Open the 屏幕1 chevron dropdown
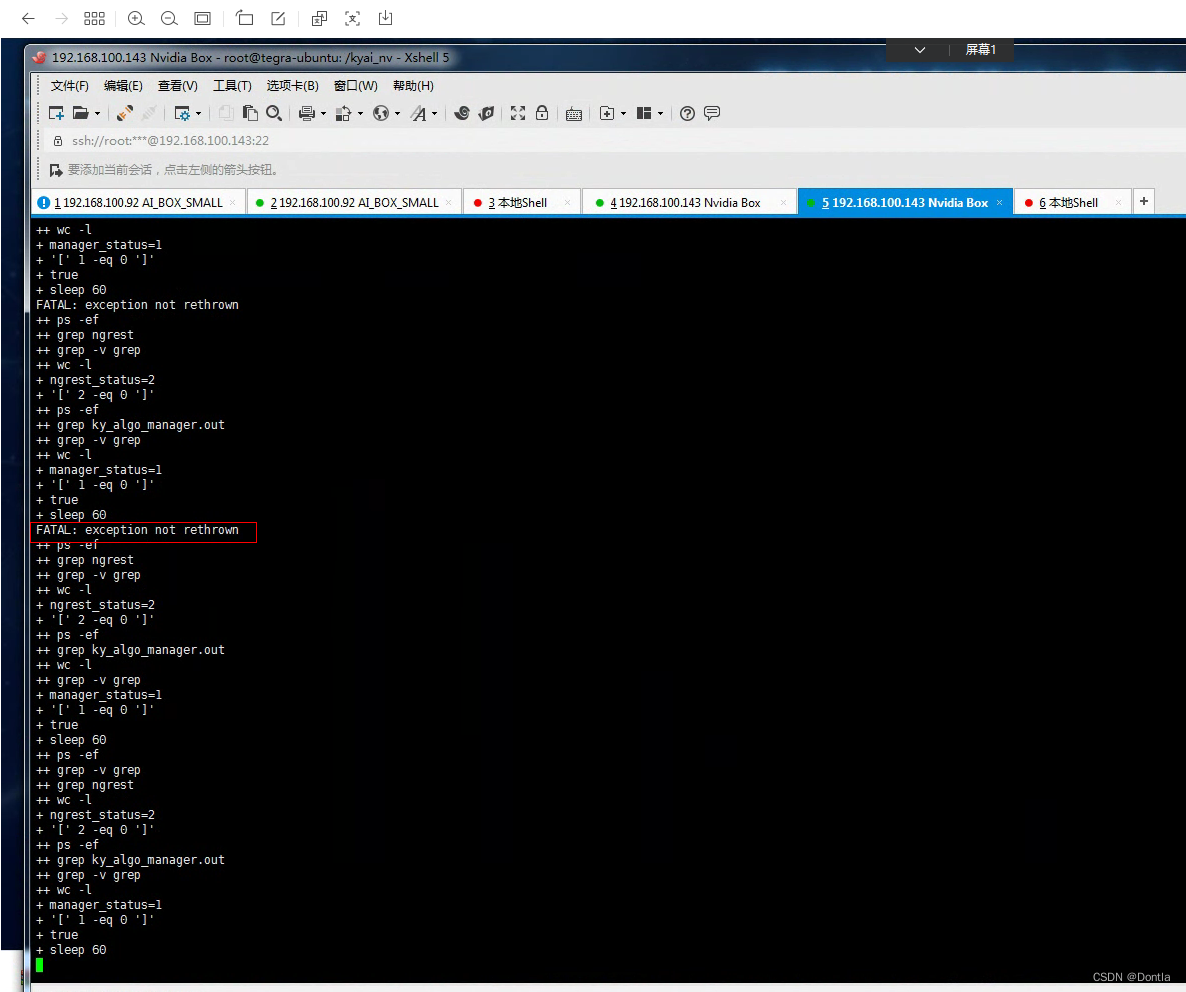 click(x=920, y=49)
